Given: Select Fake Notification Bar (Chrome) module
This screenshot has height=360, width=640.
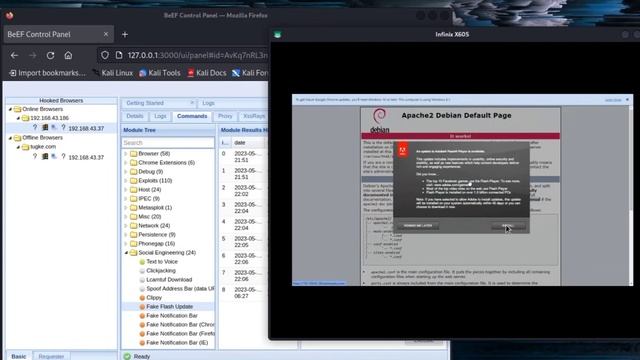Looking at the screenshot, I should click(180, 324).
